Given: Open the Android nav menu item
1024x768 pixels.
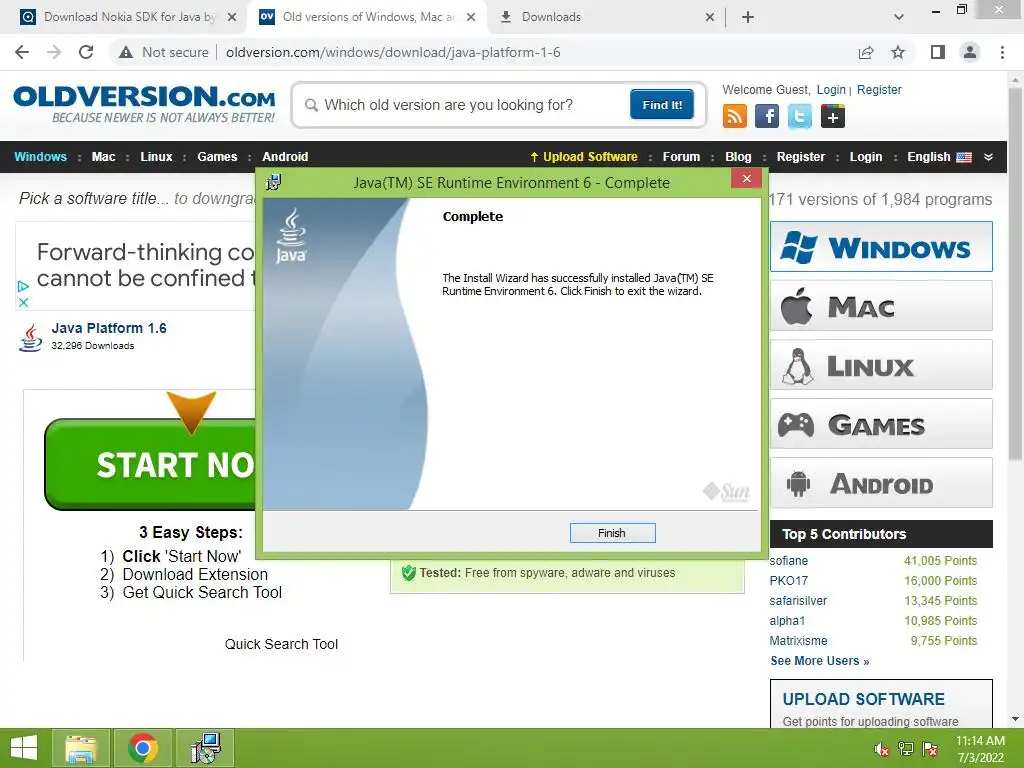Looking at the screenshot, I should pyautogui.click(x=285, y=157).
